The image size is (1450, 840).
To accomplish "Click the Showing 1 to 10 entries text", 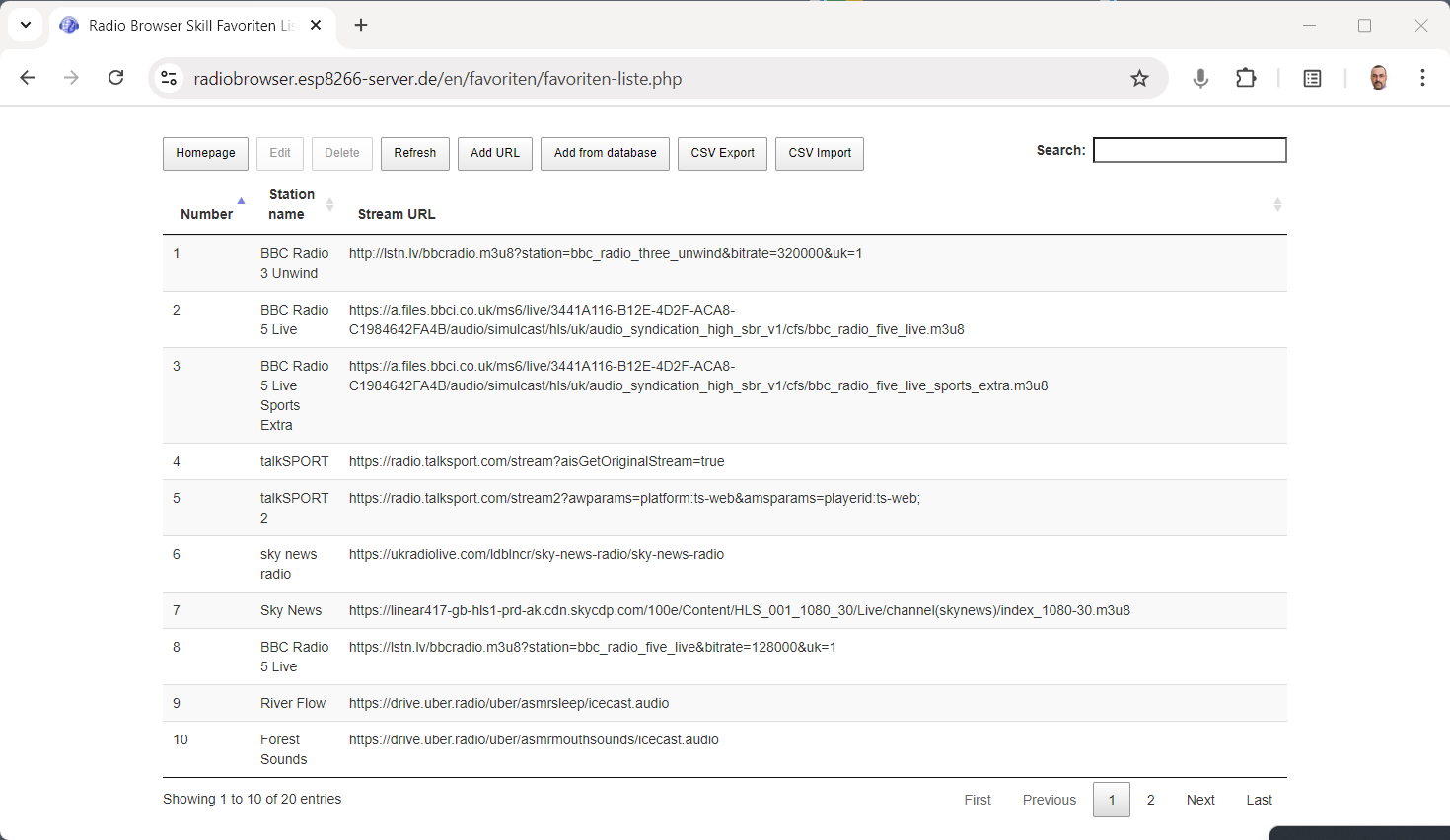I will [253, 799].
